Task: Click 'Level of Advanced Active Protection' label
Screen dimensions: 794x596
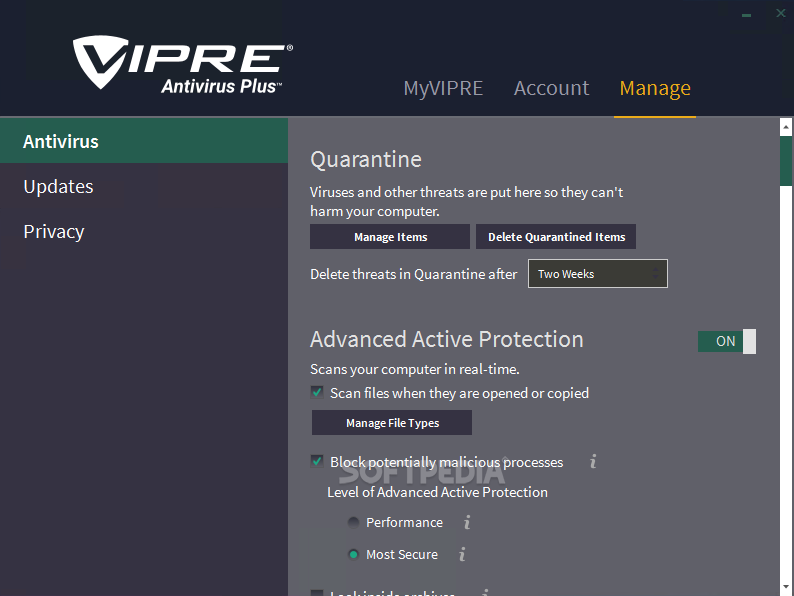Action: 438,492
